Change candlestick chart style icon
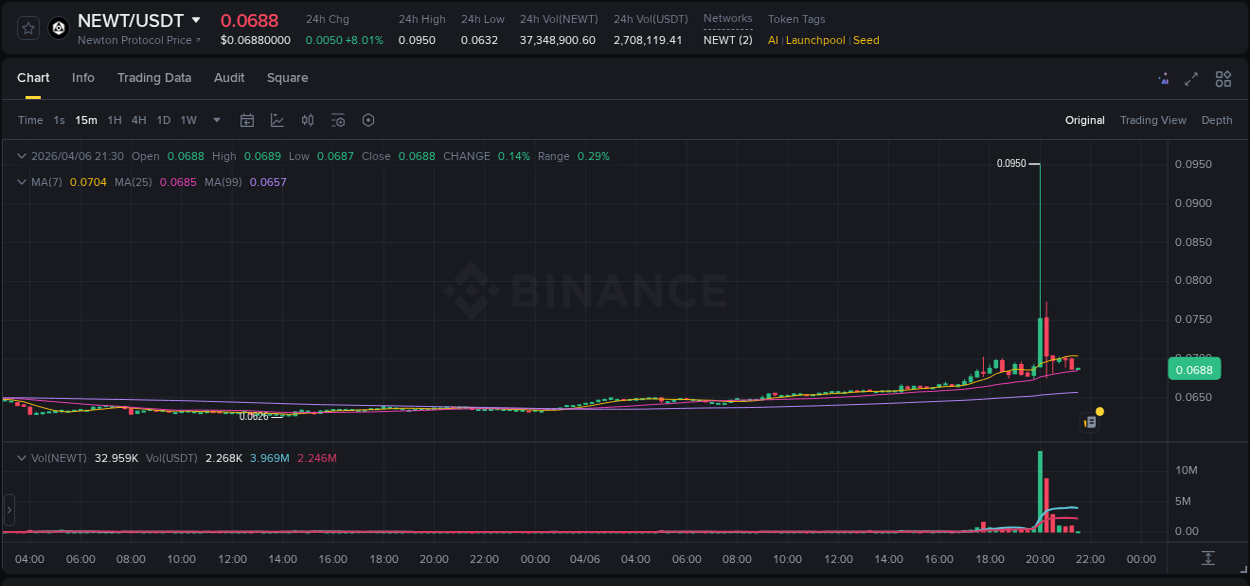 [x=308, y=120]
